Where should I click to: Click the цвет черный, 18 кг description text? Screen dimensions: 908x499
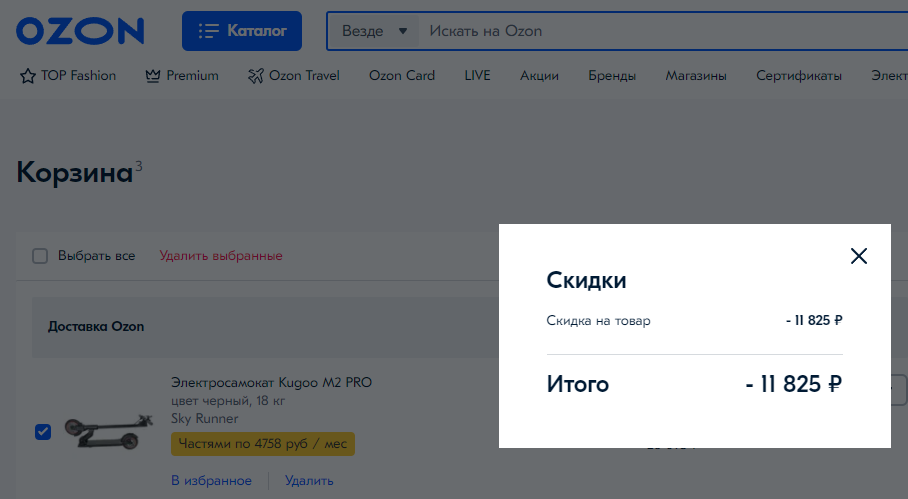[x=228, y=401]
